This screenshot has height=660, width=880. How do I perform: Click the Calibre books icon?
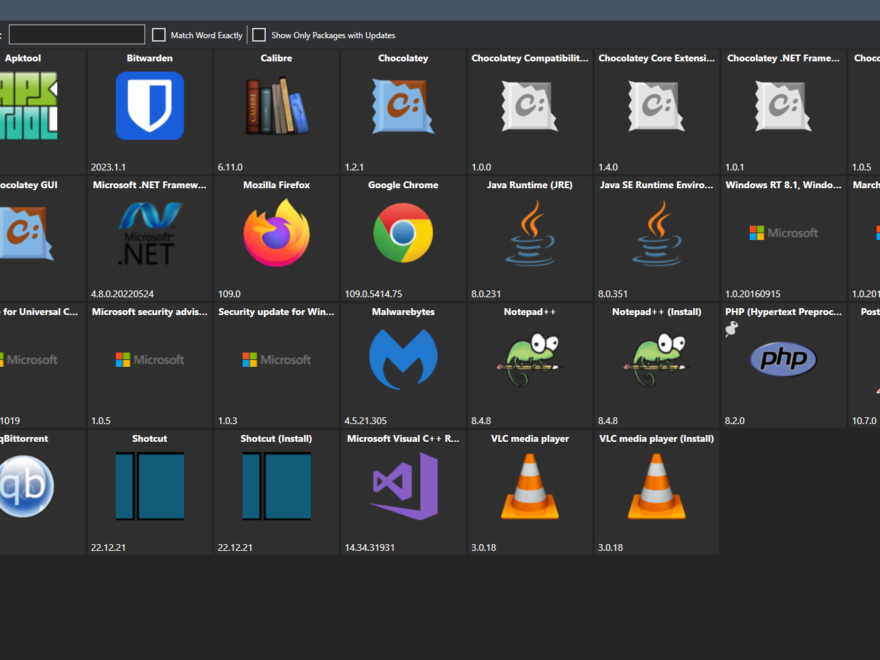[276, 106]
